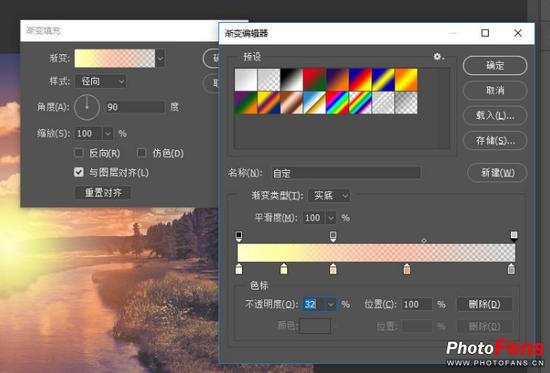
Task: Click the 确定 button in gradient editor
Action: point(495,66)
